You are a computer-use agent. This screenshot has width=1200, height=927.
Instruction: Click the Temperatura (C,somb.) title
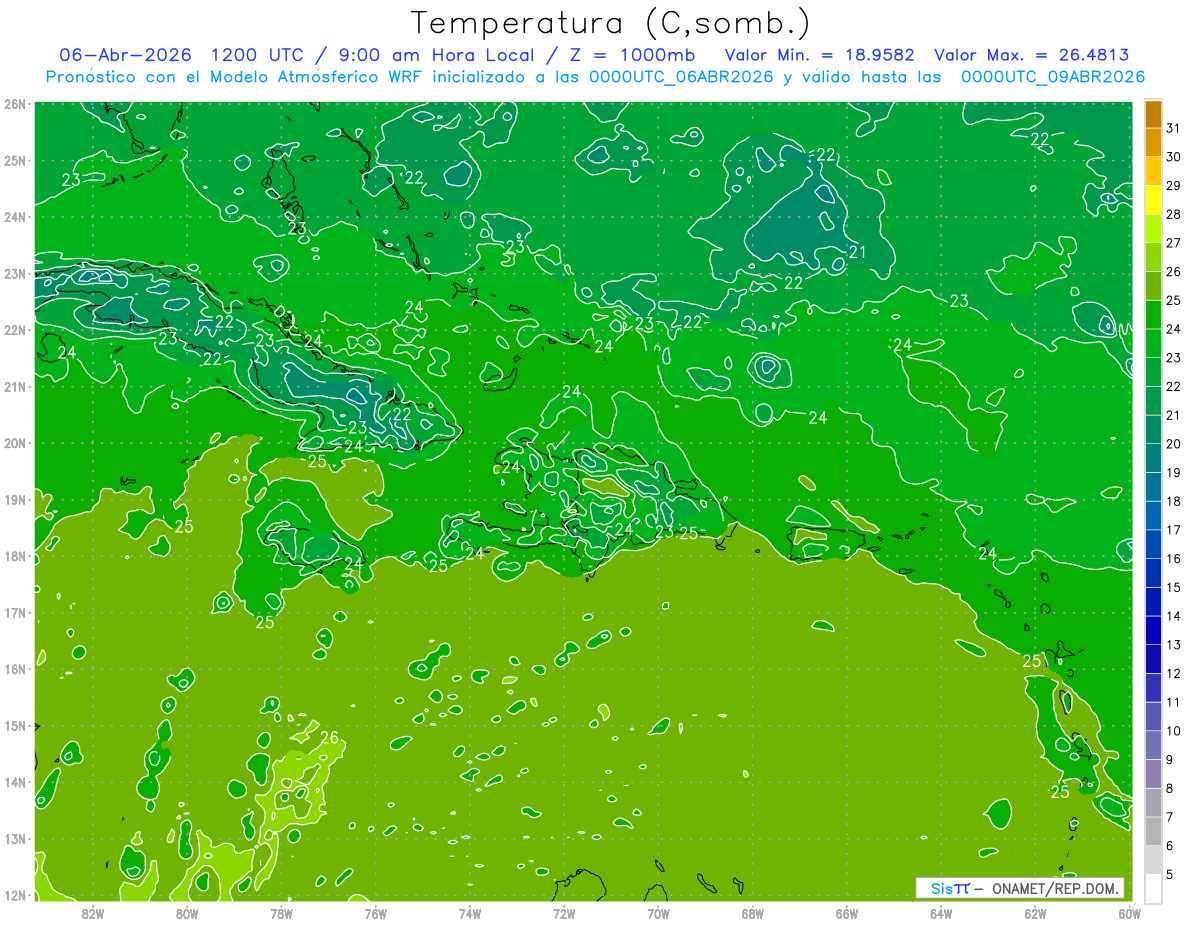click(610, 22)
